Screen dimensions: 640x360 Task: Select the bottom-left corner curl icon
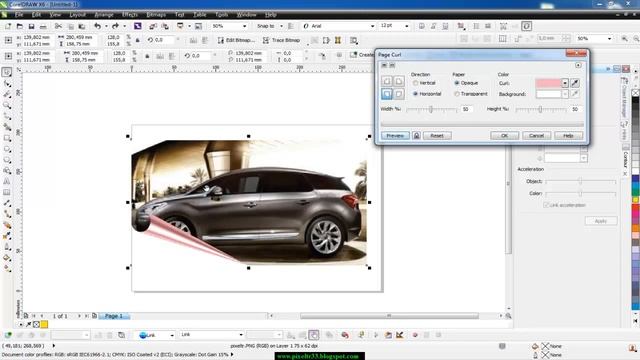pos(387,94)
